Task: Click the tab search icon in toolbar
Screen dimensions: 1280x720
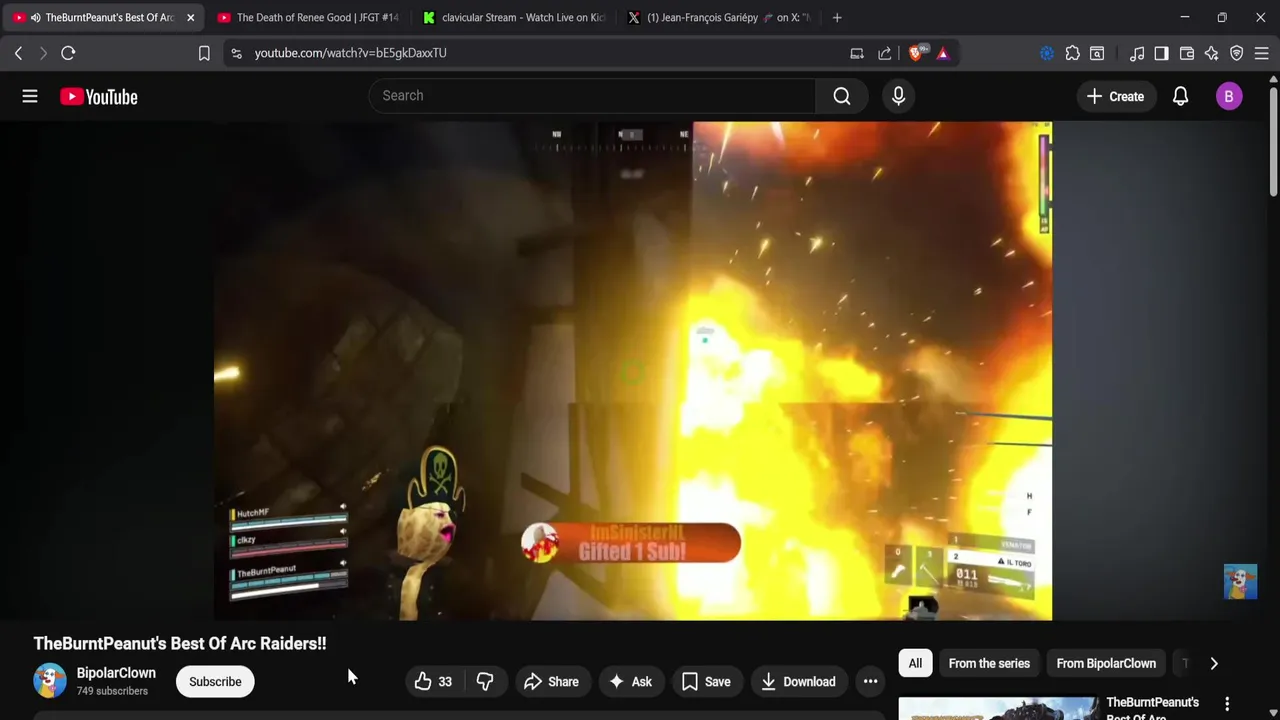Action: (1097, 53)
